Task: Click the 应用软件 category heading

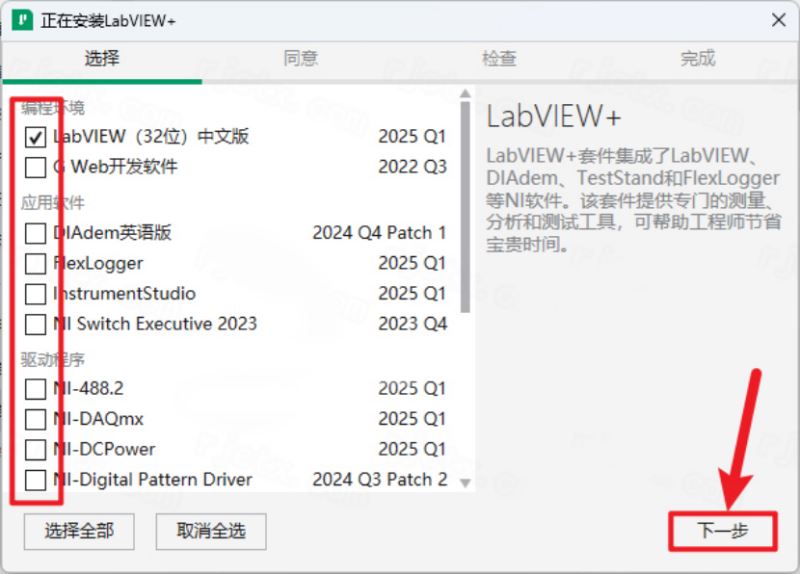Action: pos(53,203)
